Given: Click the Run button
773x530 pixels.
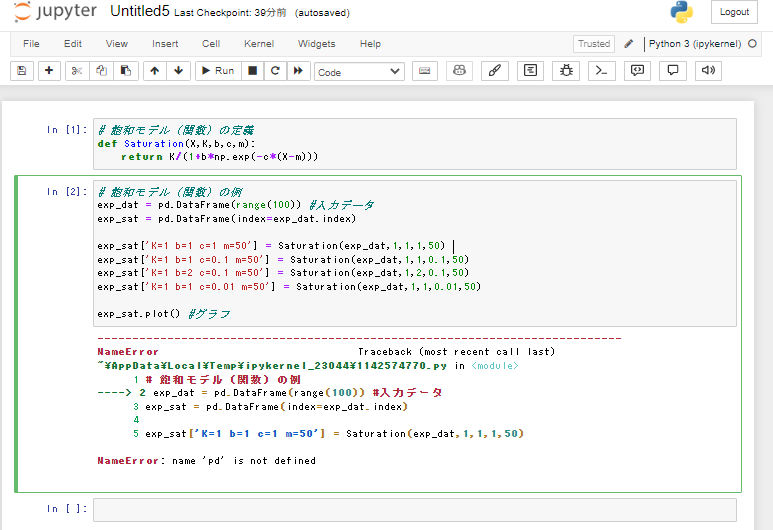Looking at the screenshot, I should coord(216,71).
